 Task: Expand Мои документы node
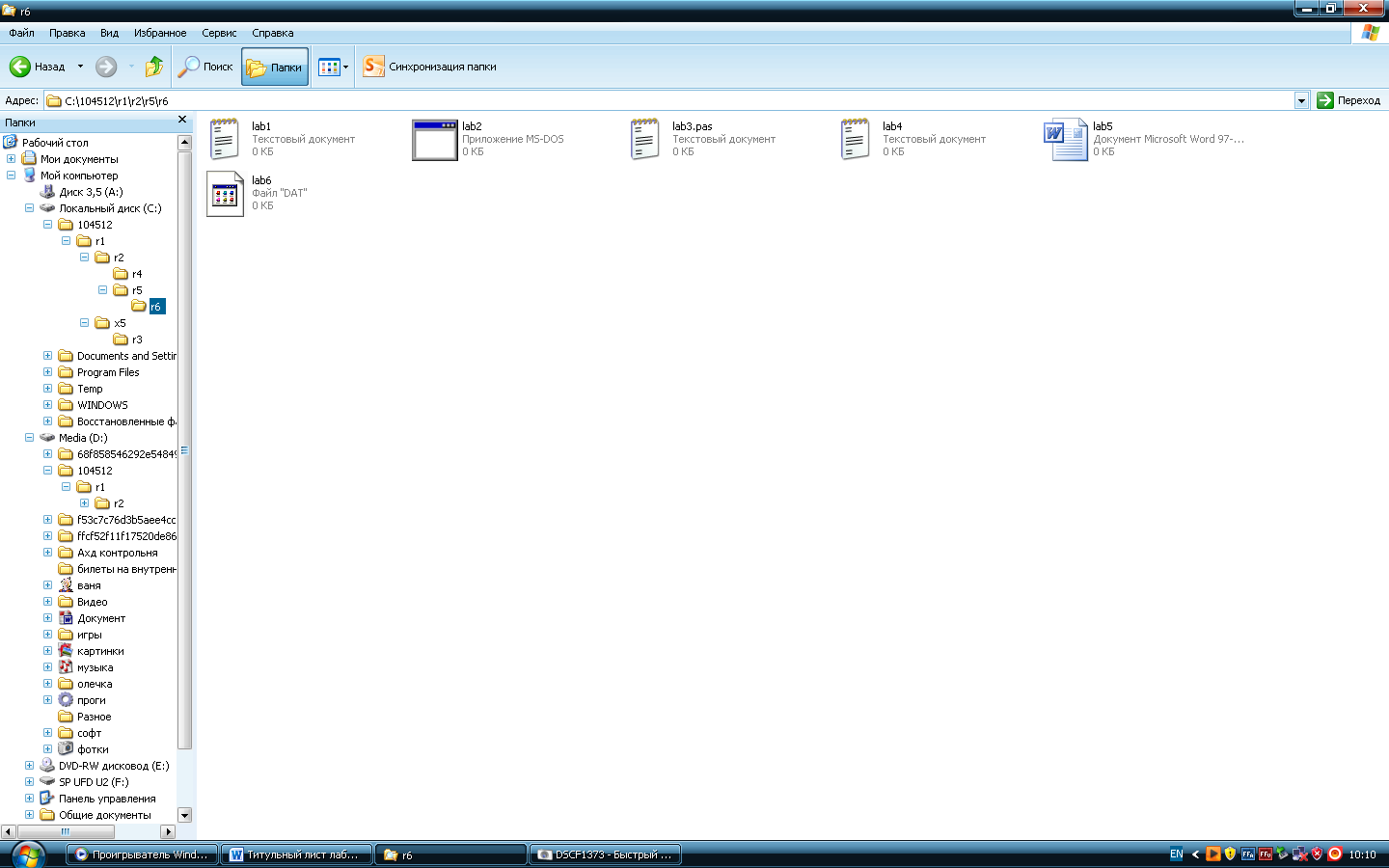pos(11,159)
